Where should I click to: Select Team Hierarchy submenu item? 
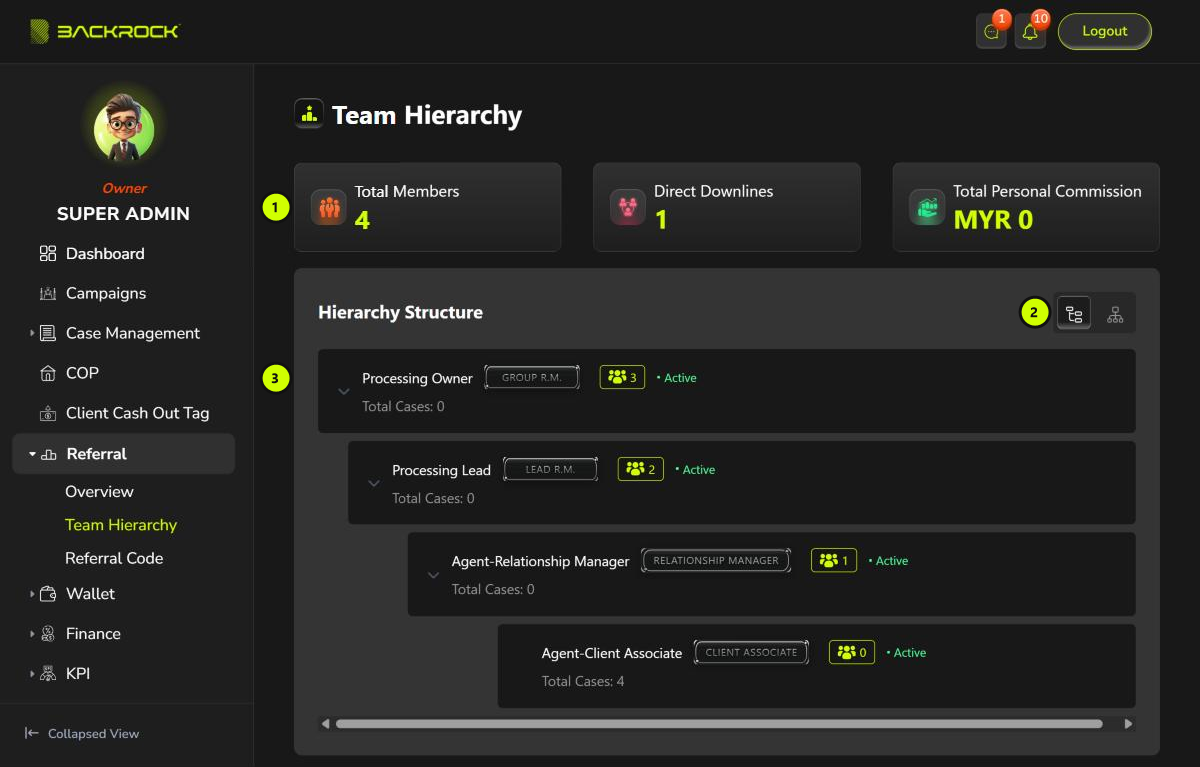tap(121, 525)
